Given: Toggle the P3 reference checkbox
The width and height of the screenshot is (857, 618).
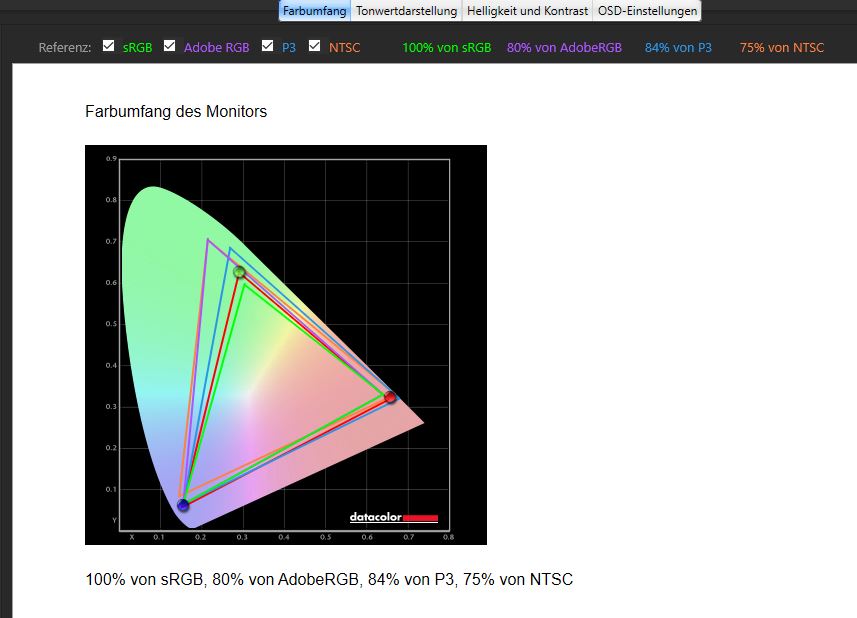Looking at the screenshot, I should (x=267, y=46).
